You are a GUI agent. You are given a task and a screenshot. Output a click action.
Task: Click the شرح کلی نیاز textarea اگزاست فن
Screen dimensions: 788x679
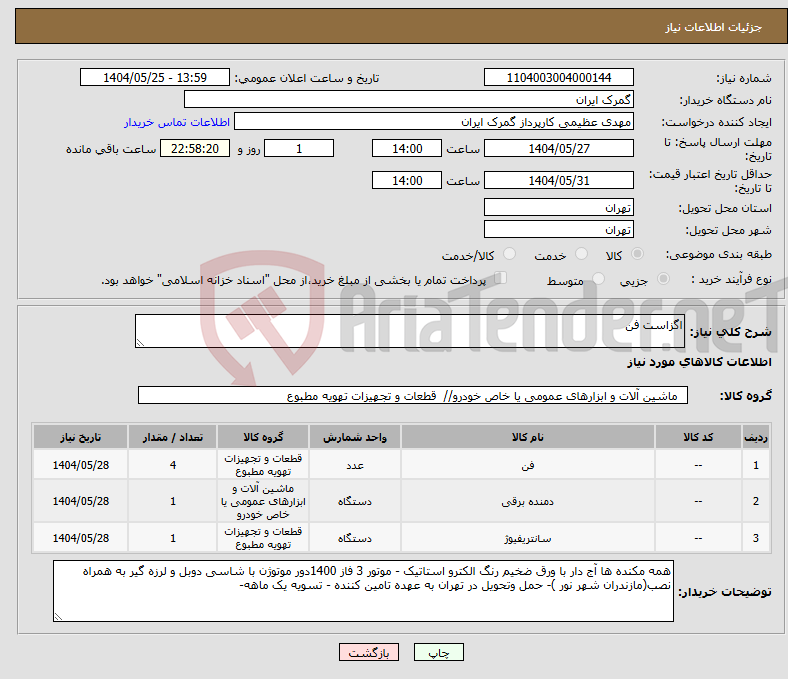410,331
